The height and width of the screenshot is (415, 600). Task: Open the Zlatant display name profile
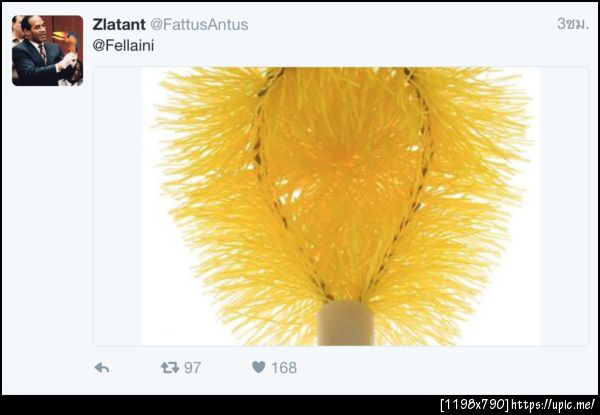tap(119, 24)
